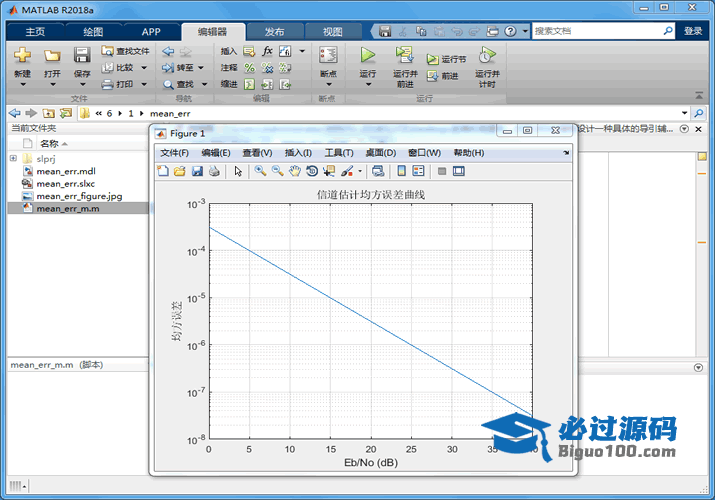This screenshot has width=715, height=500.
Task: Click Print Figure icon in figure toolbar
Action: coord(214,171)
